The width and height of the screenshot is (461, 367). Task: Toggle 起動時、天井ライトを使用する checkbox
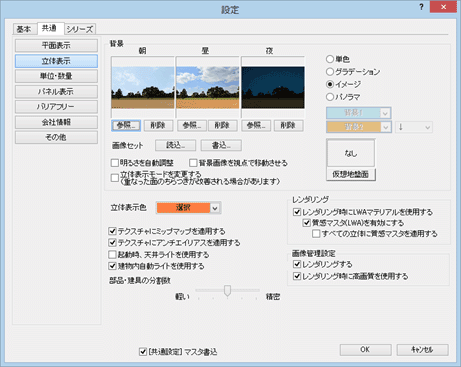tap(112, 255)
